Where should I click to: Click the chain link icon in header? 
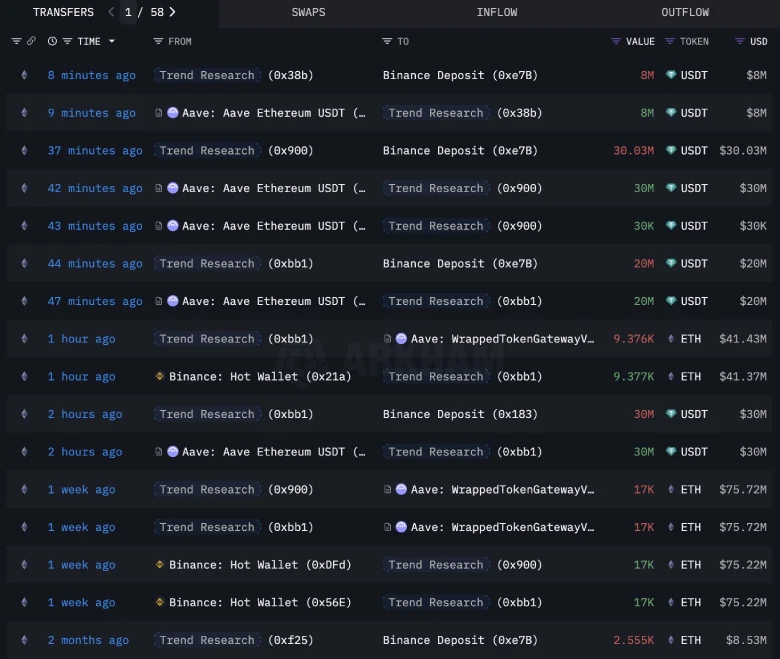pyautogui.click(x=31, y=41)
